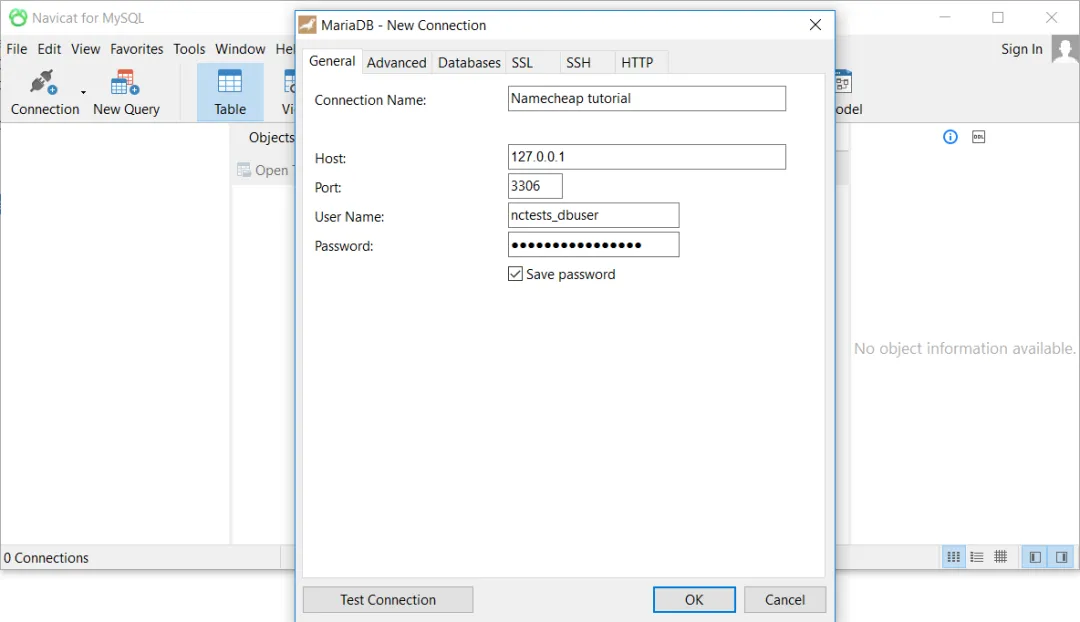Maximize the Navicat main window
Screen dimensions: 1080x622
(x=998, y=18)
